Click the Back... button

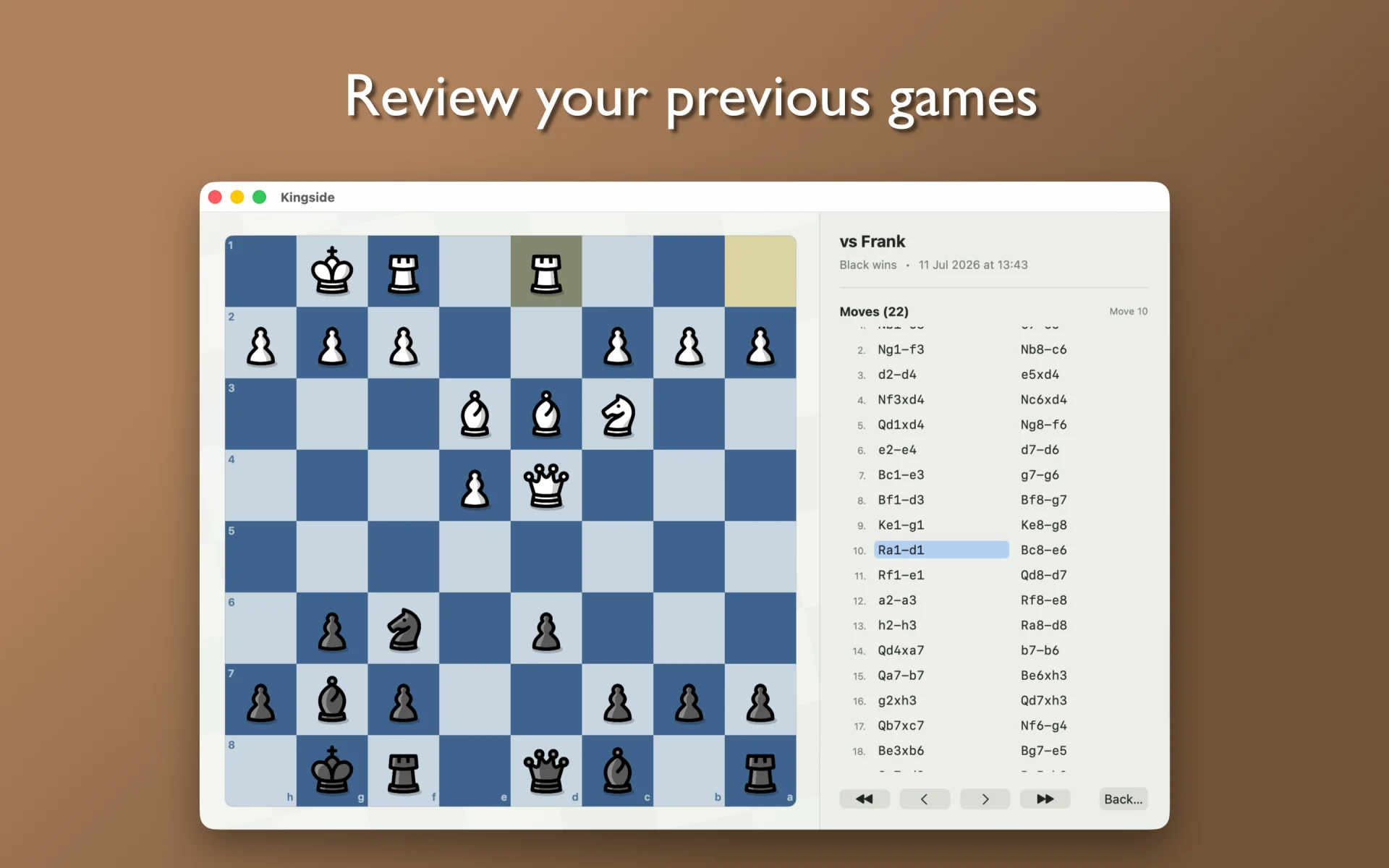[x=1123, y=799]
